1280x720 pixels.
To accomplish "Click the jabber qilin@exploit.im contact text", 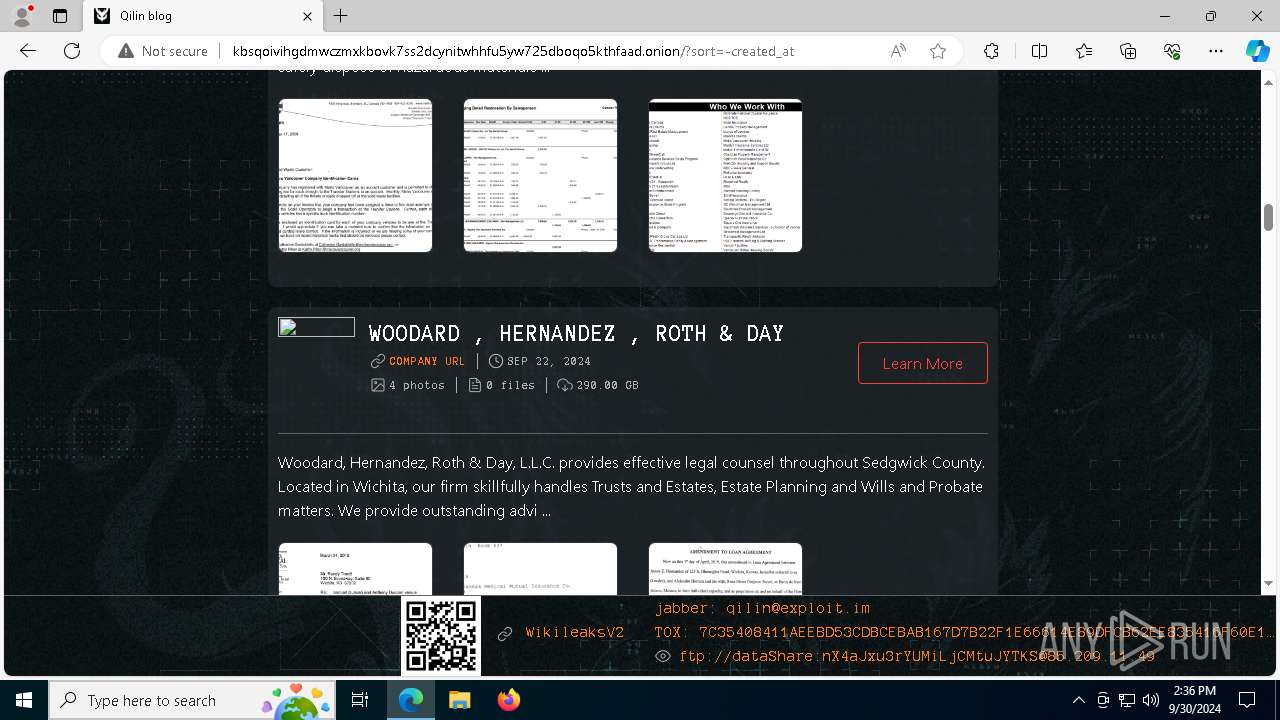I will (x=763, y=608).
